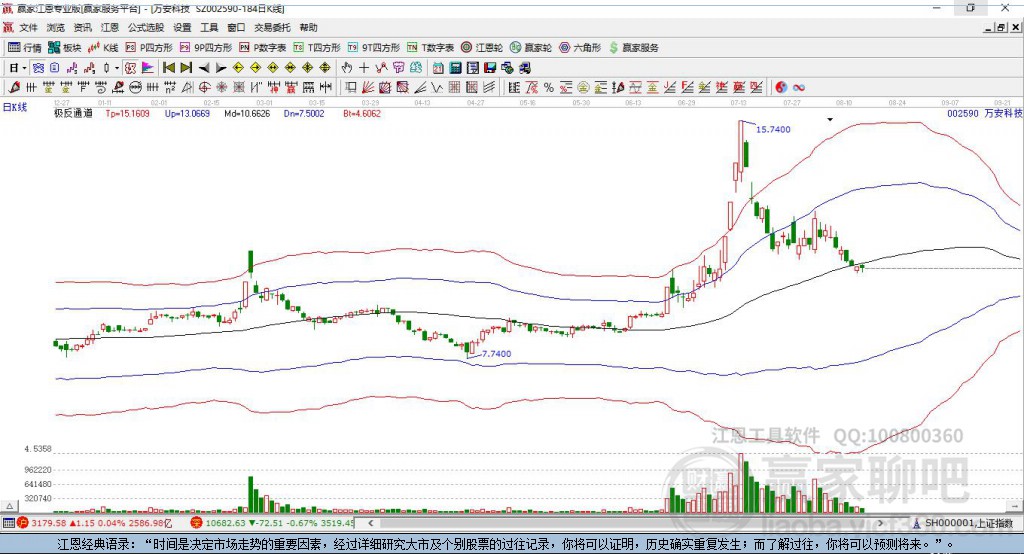
Task: Click the Up=13.0669 indicator value
Action: pos(187,114)
